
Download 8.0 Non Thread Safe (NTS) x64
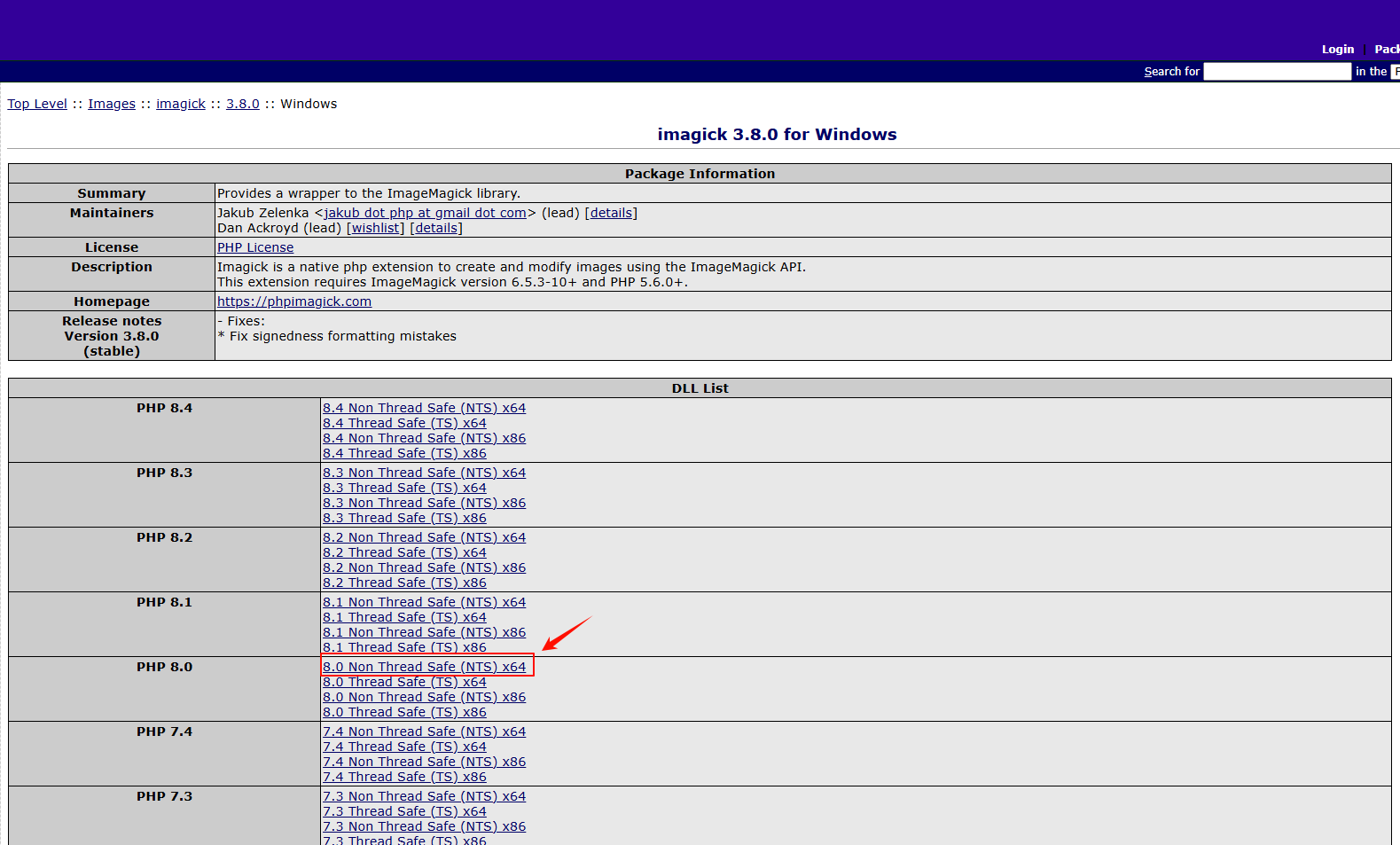tap(424, 667)
